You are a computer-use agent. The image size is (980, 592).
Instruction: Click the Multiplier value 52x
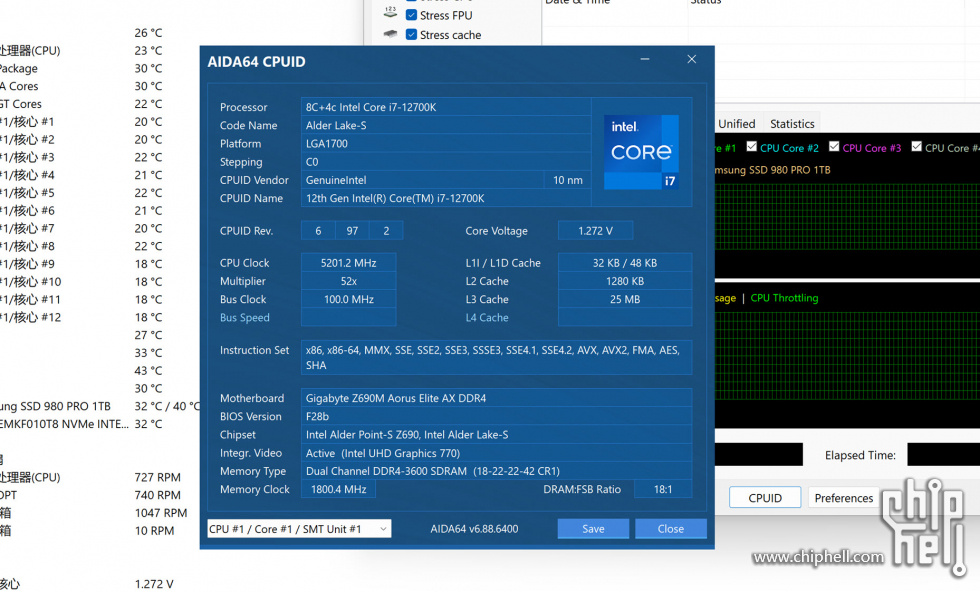[x=348, y=281]
